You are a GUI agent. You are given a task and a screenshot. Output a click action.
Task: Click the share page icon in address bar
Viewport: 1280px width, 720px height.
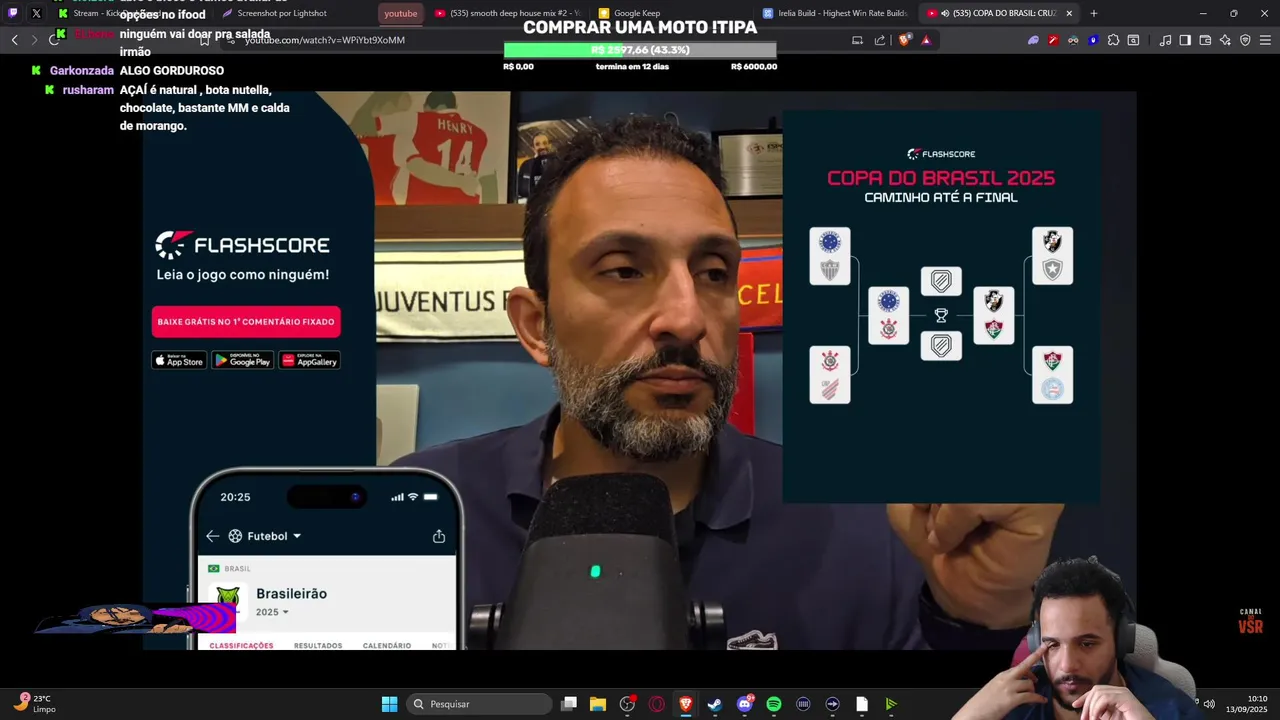(x=880, y=40)
